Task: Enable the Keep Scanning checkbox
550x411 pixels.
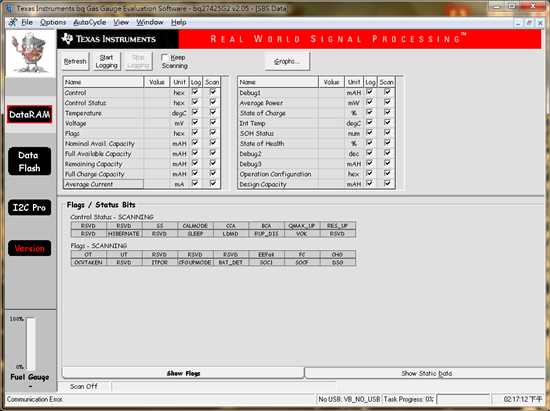Action: [x=164, y=57]
